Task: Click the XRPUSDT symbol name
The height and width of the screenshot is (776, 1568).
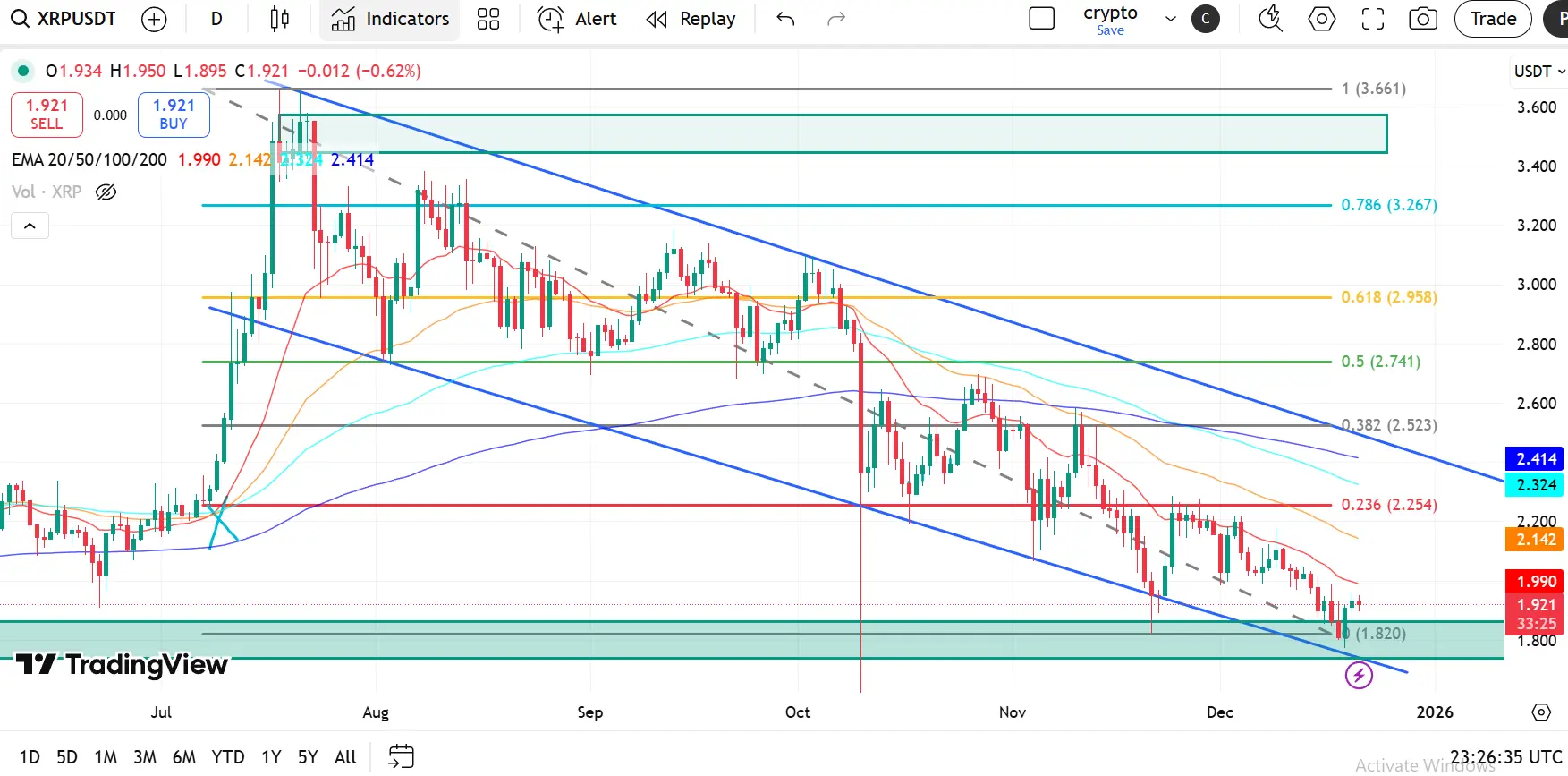Action: point(76,19)
